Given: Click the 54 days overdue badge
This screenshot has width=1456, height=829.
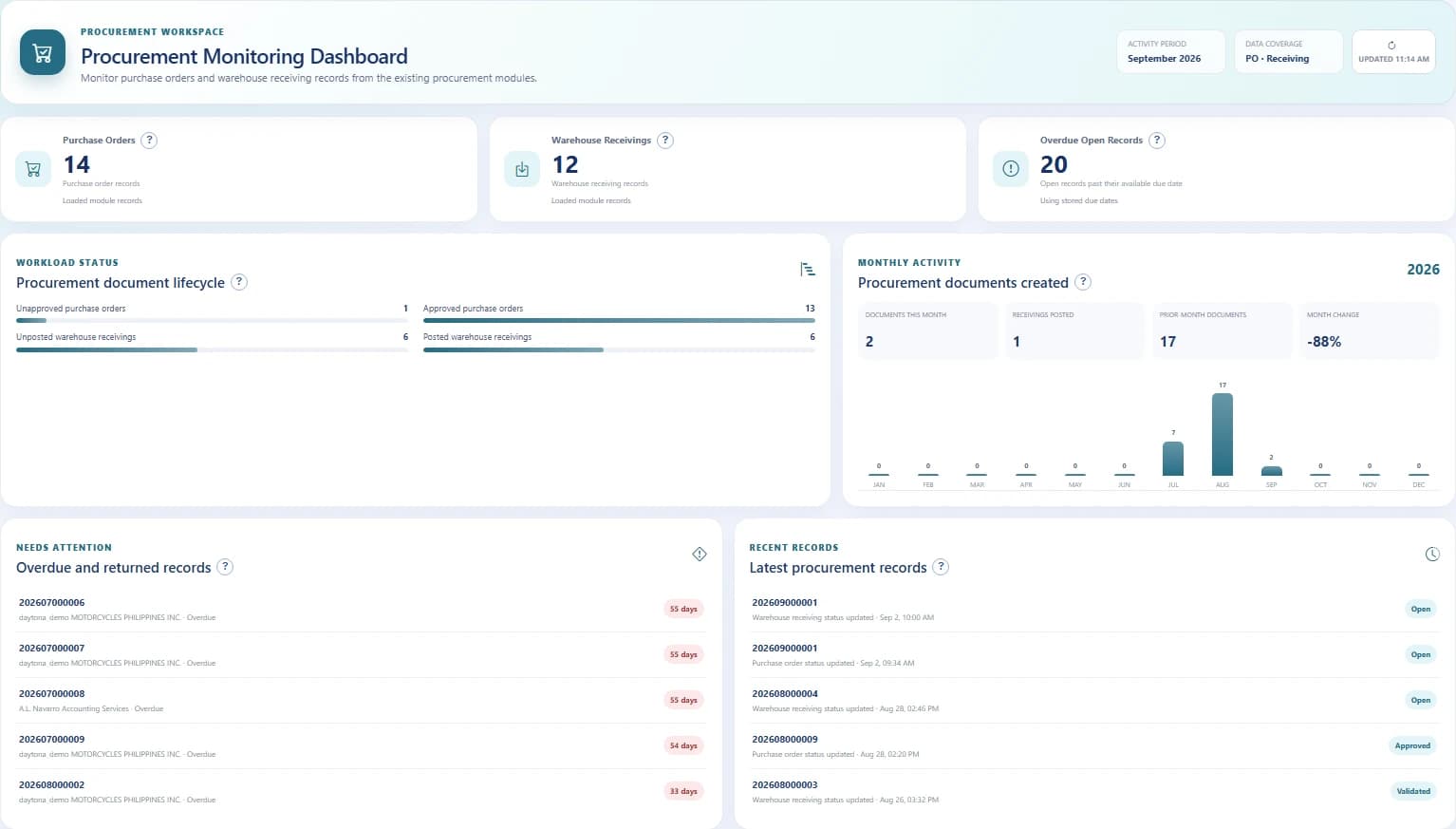Looking at the screenshot, I should (683, 745).
